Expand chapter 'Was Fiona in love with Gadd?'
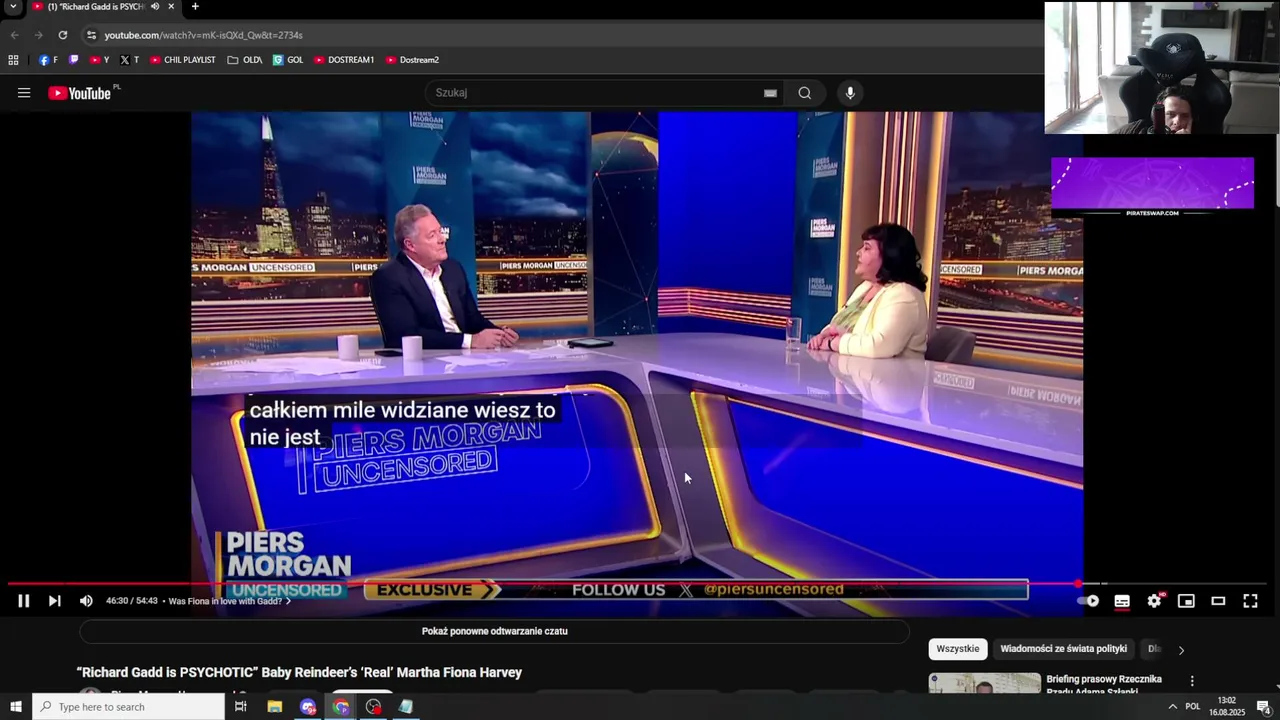Image resolution: width=1280 pixels, height=720 pixels. 230,601
